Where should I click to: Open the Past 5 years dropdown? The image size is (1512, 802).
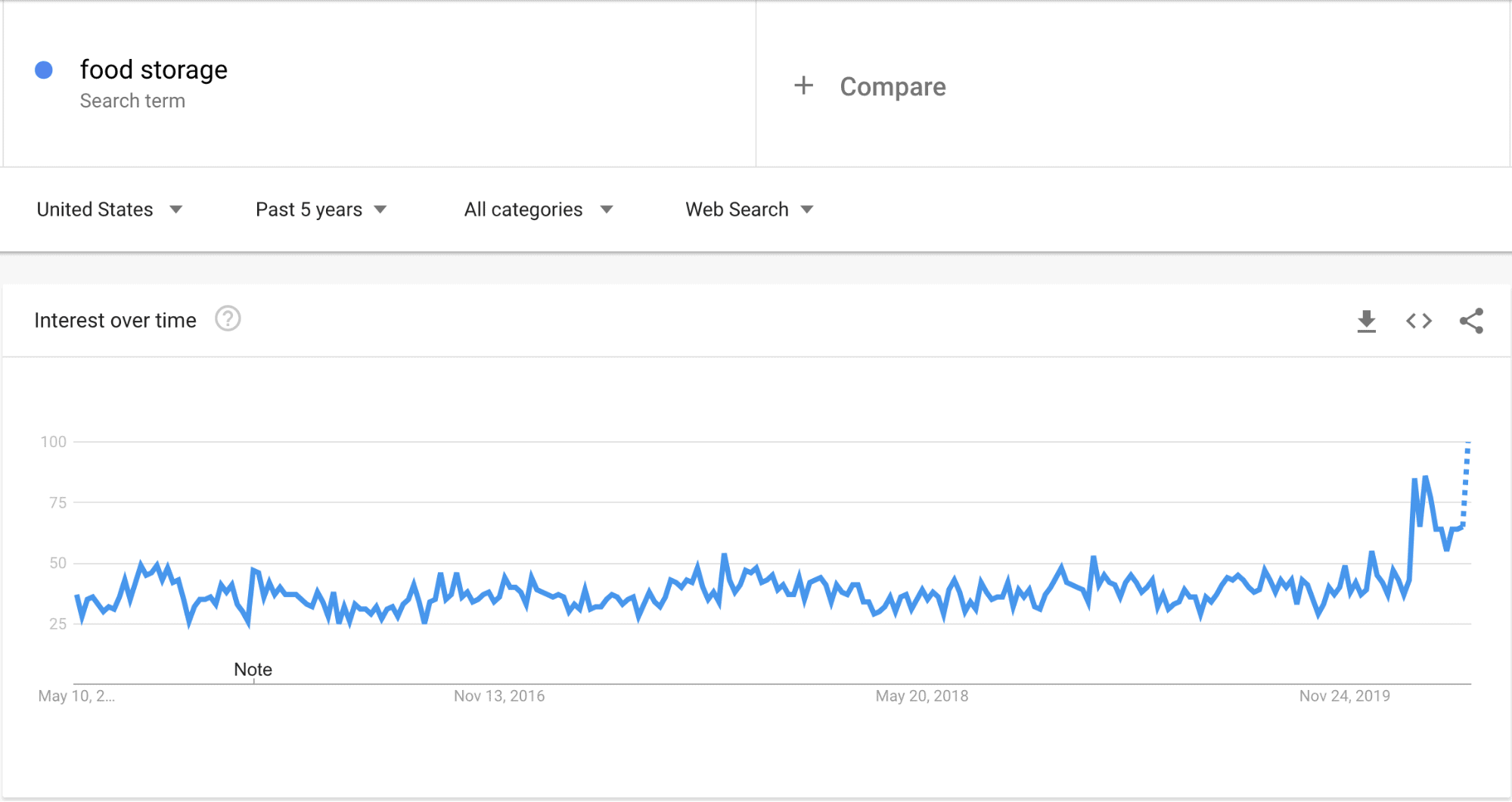(x=321, y=210)
